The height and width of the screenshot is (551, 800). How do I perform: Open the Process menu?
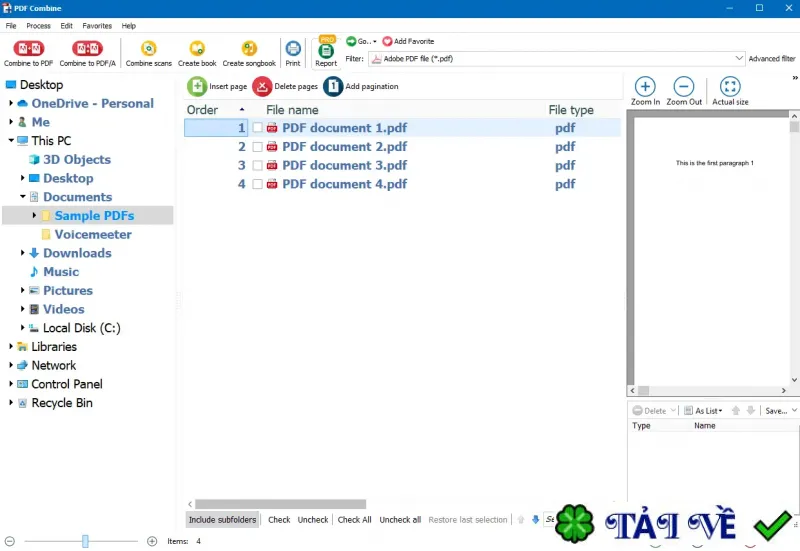[x=38, y=26]
